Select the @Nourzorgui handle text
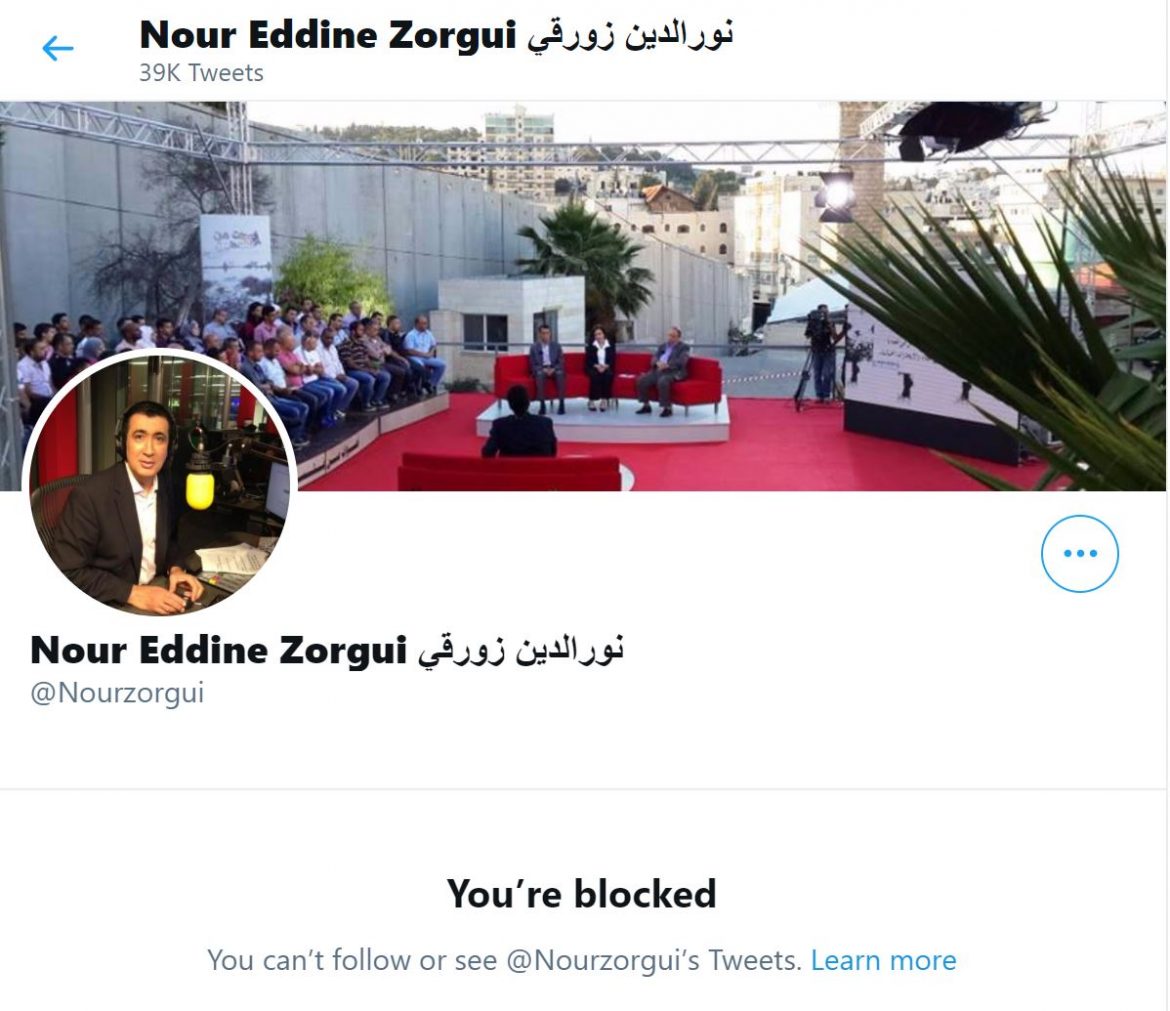 117,693
